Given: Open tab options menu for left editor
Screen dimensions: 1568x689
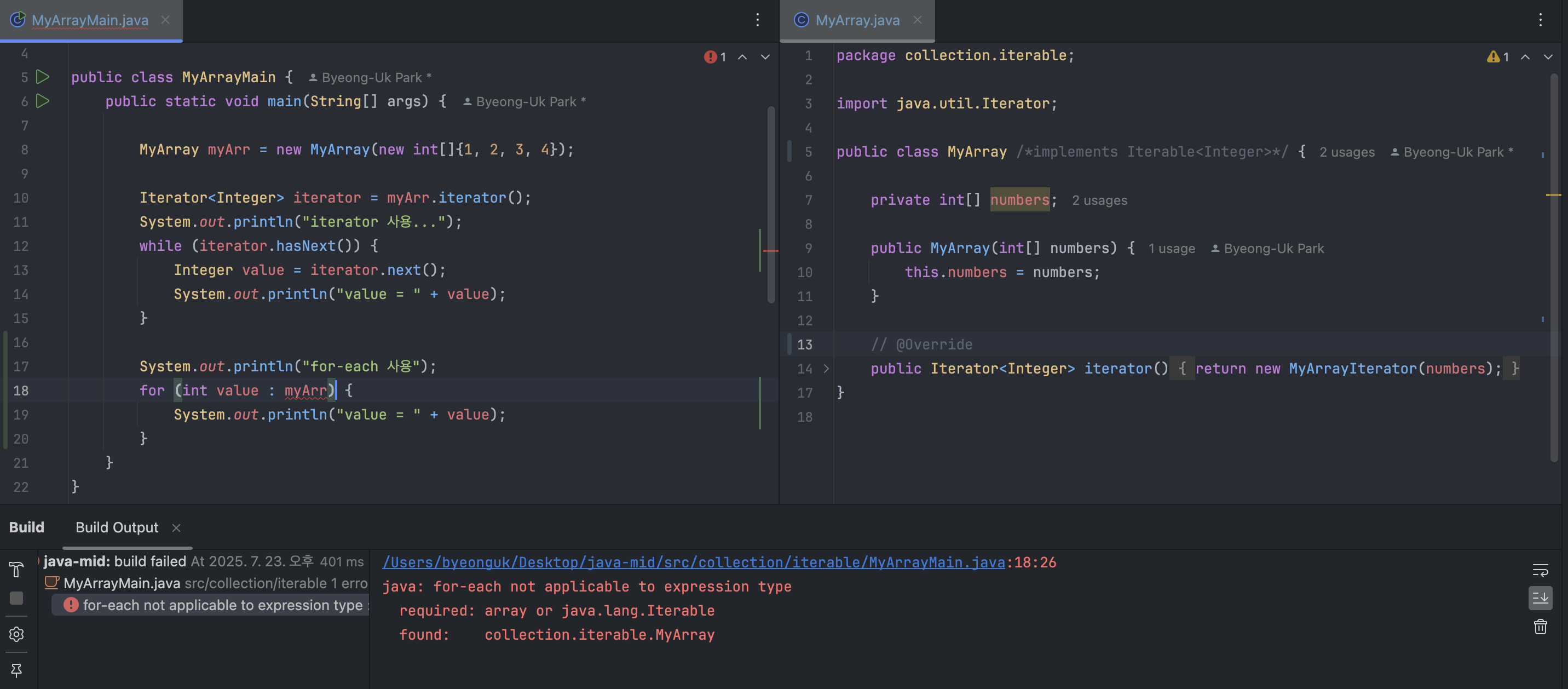Looking at the screenshot, I should click(x=757, y=20).
